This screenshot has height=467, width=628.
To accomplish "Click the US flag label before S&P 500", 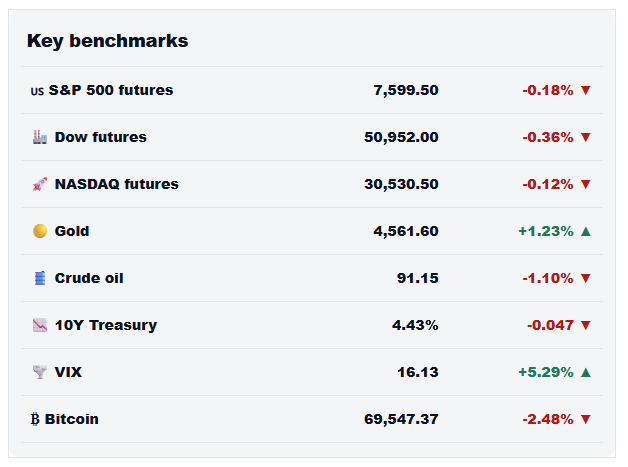I will [x=37, y=91].
